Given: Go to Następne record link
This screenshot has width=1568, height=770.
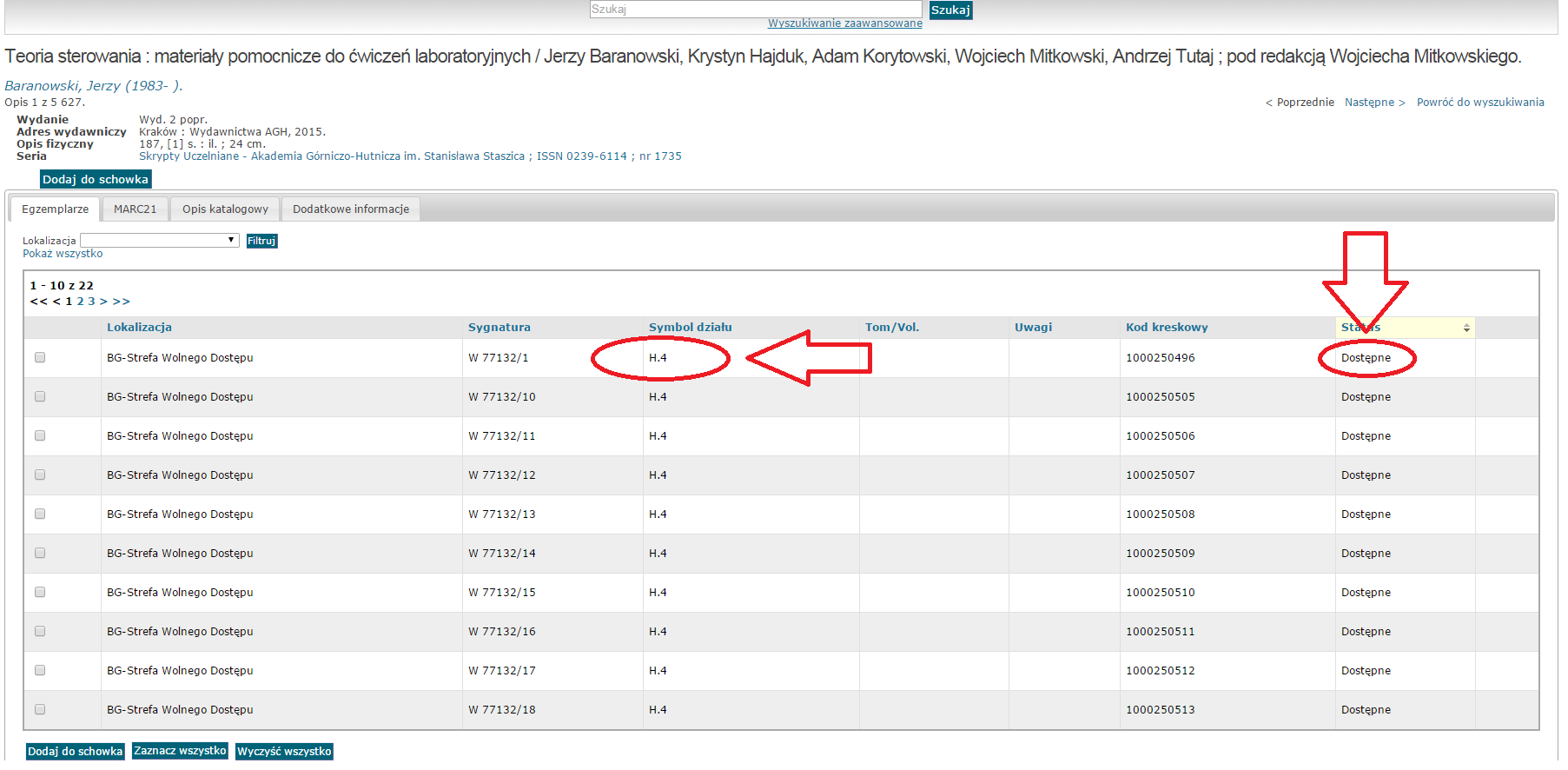Looking at the screenshot, I should (1374, 103).
